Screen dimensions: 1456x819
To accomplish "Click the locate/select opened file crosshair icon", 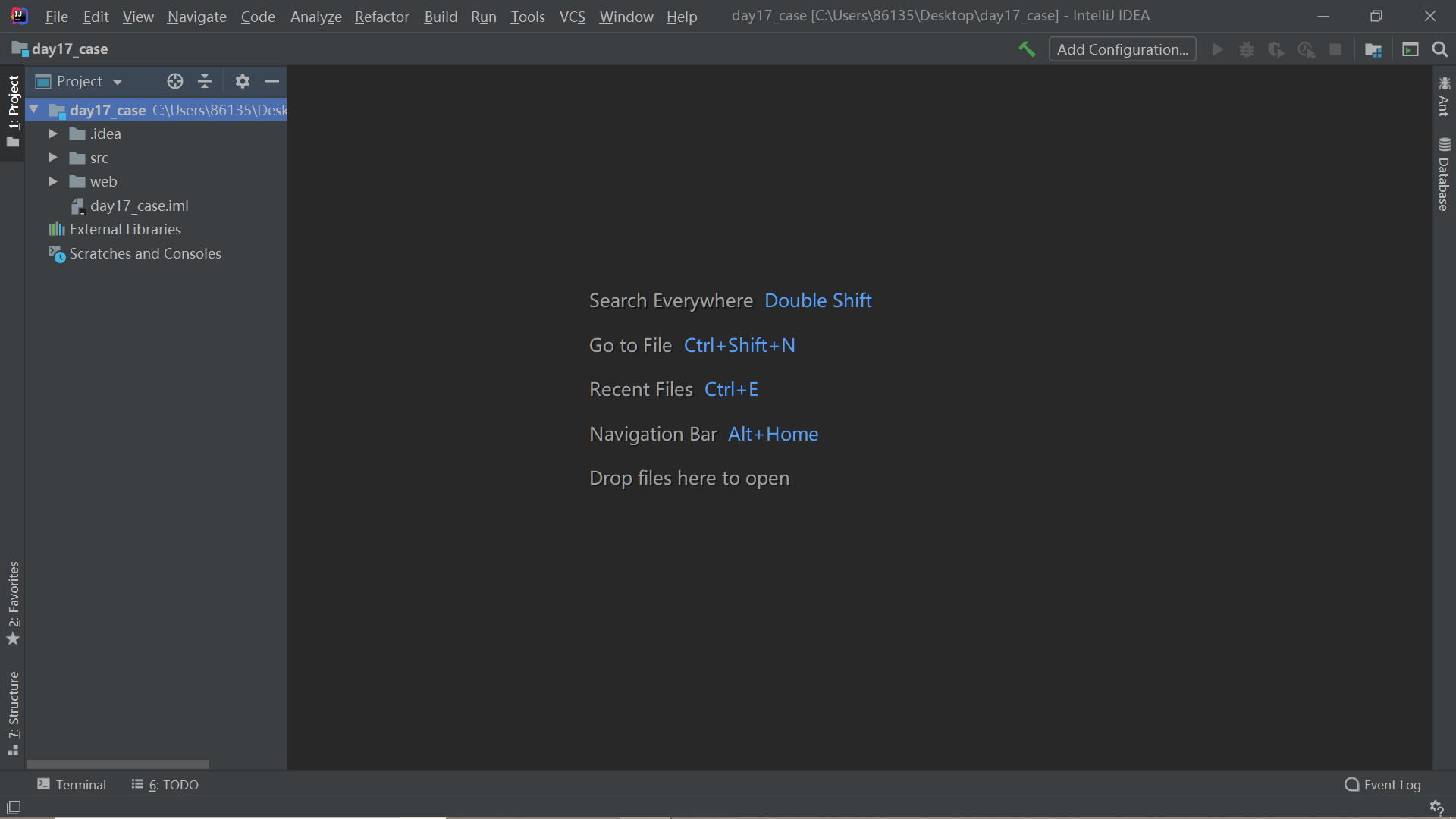I will click(175, 81).
